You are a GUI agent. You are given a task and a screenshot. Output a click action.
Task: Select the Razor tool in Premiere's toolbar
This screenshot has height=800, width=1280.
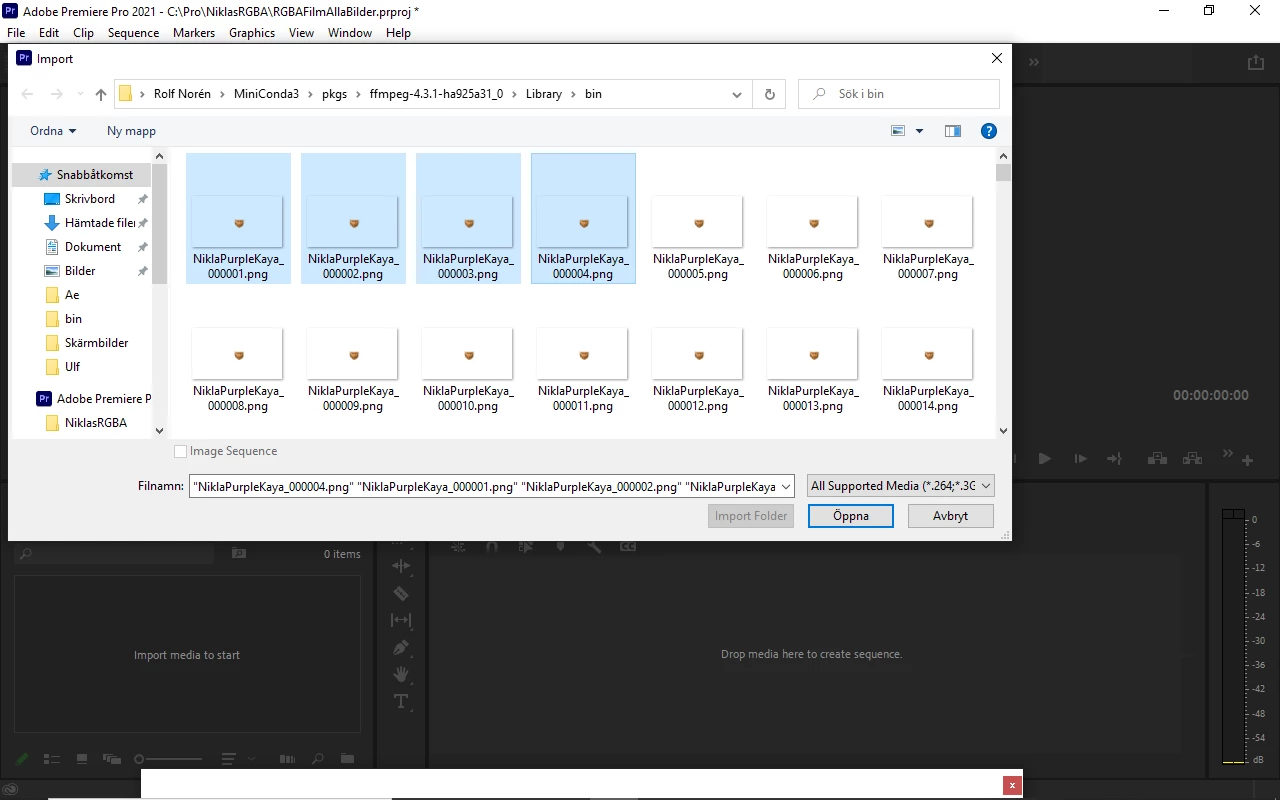click(400, 593)
